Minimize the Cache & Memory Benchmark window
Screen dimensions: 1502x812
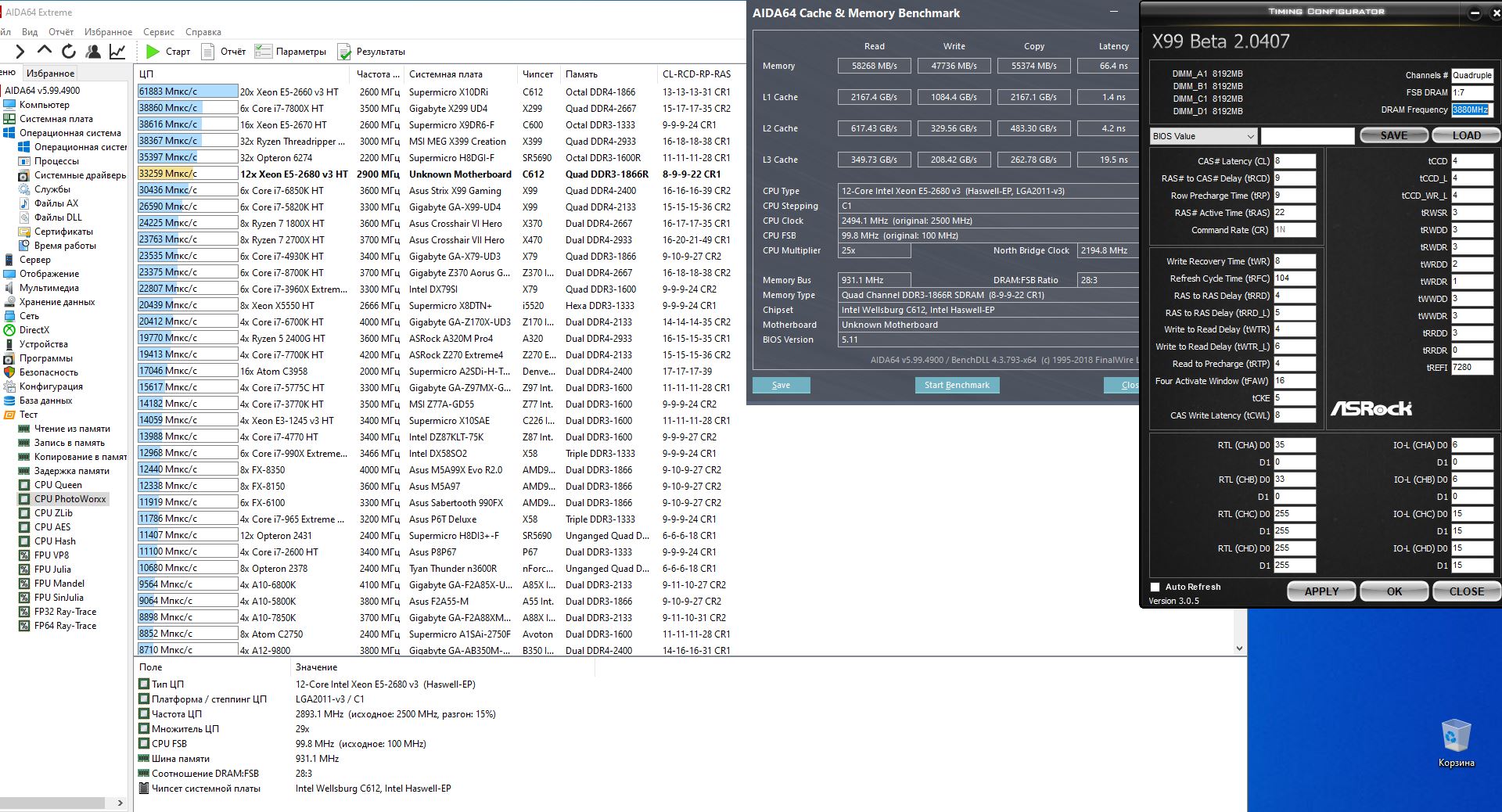1114,12
